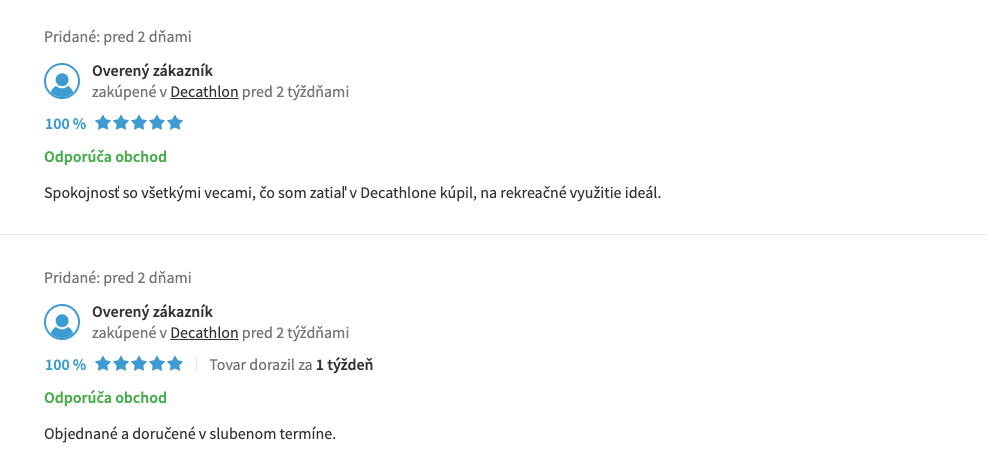Click third star in the review without delivery info

click(139, 123)
